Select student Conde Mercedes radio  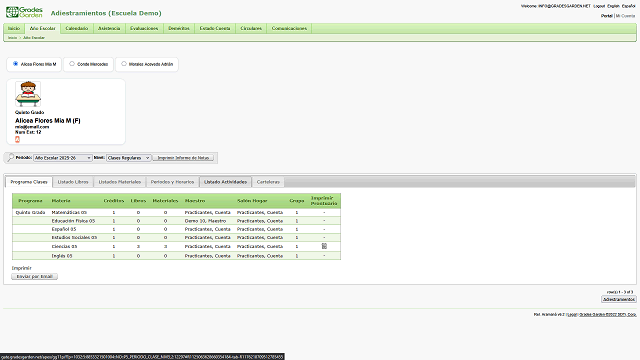(72, 64)
